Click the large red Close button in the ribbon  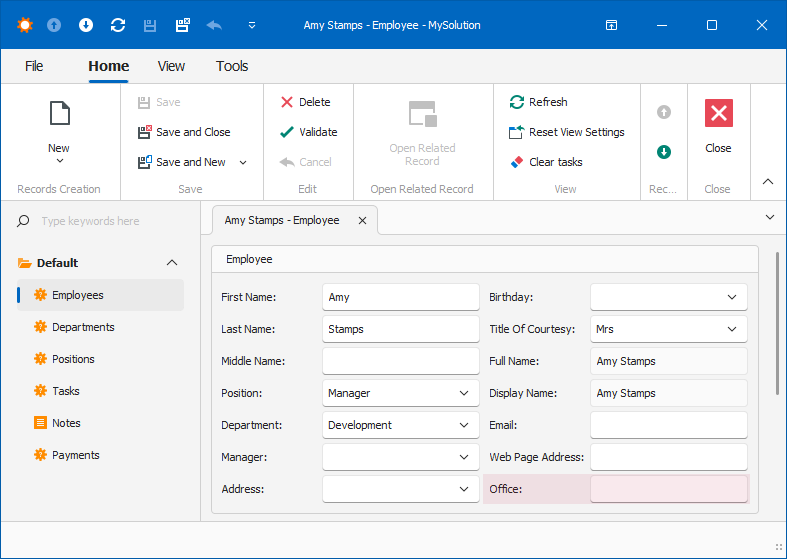click(x=719, y=126)
